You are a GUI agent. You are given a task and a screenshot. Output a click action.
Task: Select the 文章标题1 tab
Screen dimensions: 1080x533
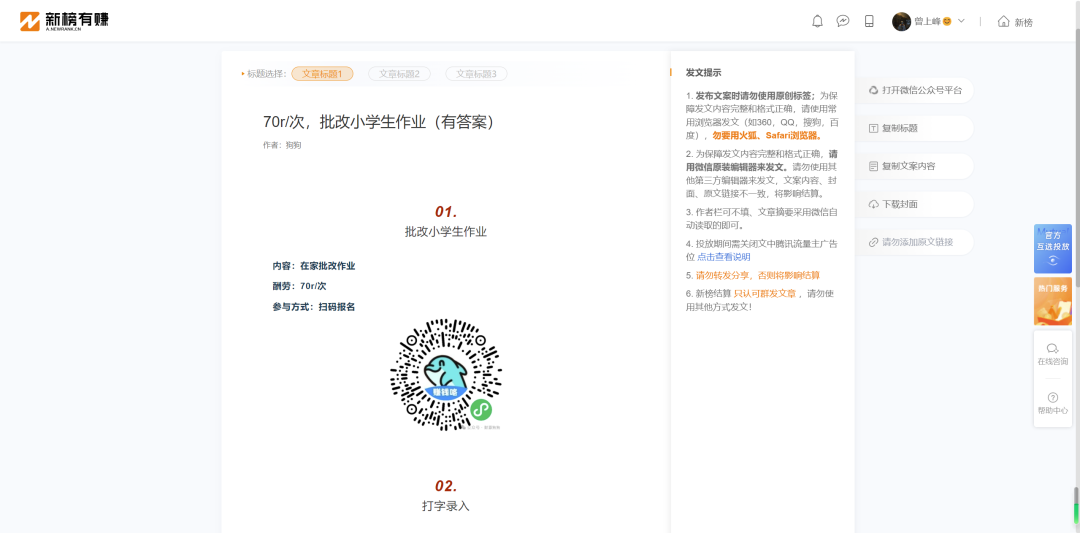(322, 74)
